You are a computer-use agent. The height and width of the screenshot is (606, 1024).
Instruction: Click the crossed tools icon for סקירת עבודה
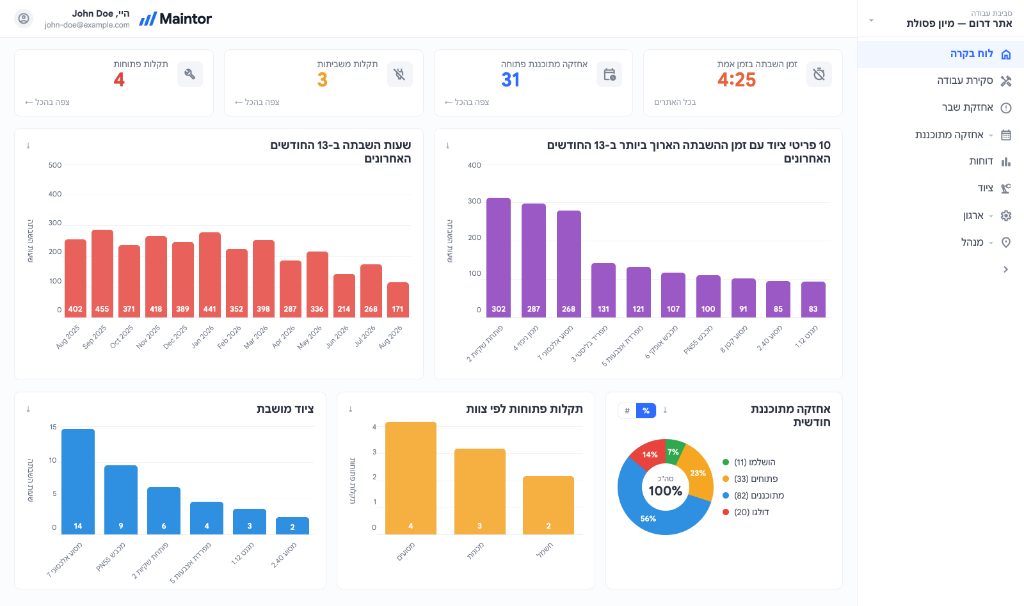click(1006, 81)
